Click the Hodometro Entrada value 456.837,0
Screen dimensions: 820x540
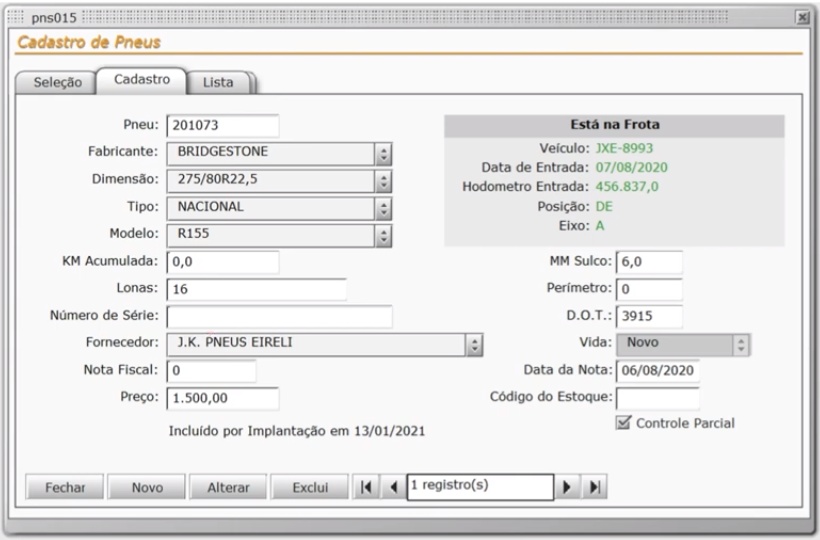click(627, 187)
